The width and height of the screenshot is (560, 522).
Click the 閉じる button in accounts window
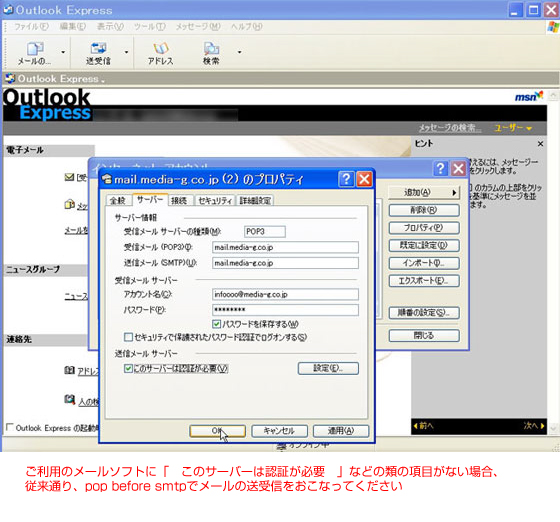pyautogui.click(x=424, y=335)
